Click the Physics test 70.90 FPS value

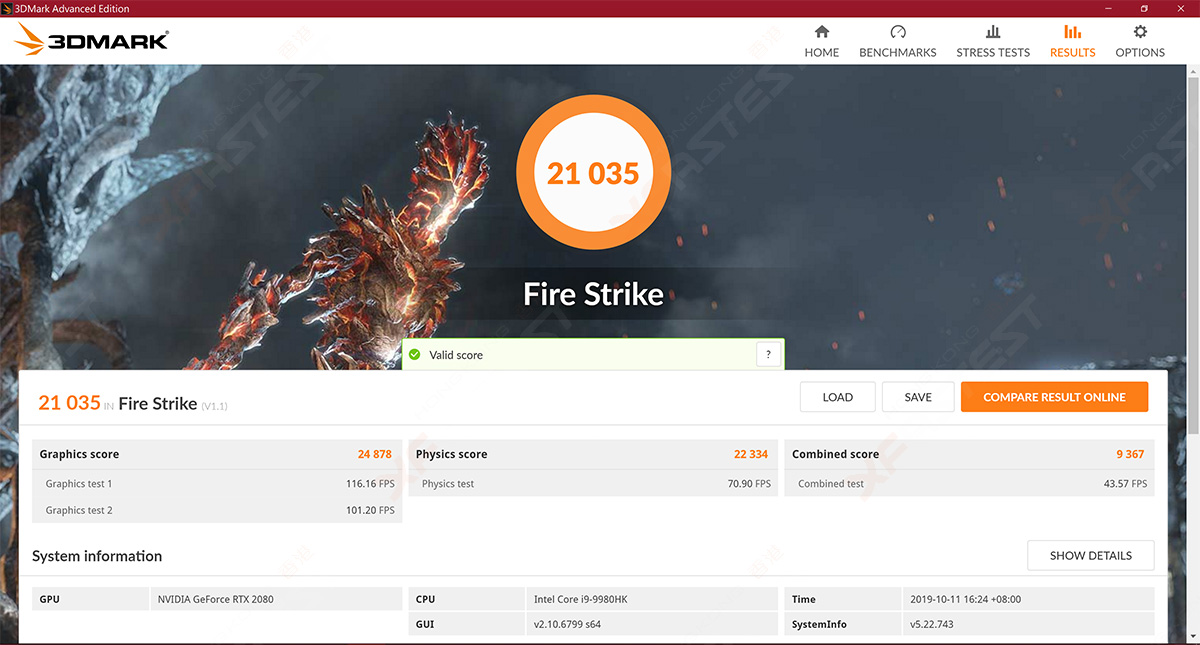pyautogui.click(x=750, y=484)
